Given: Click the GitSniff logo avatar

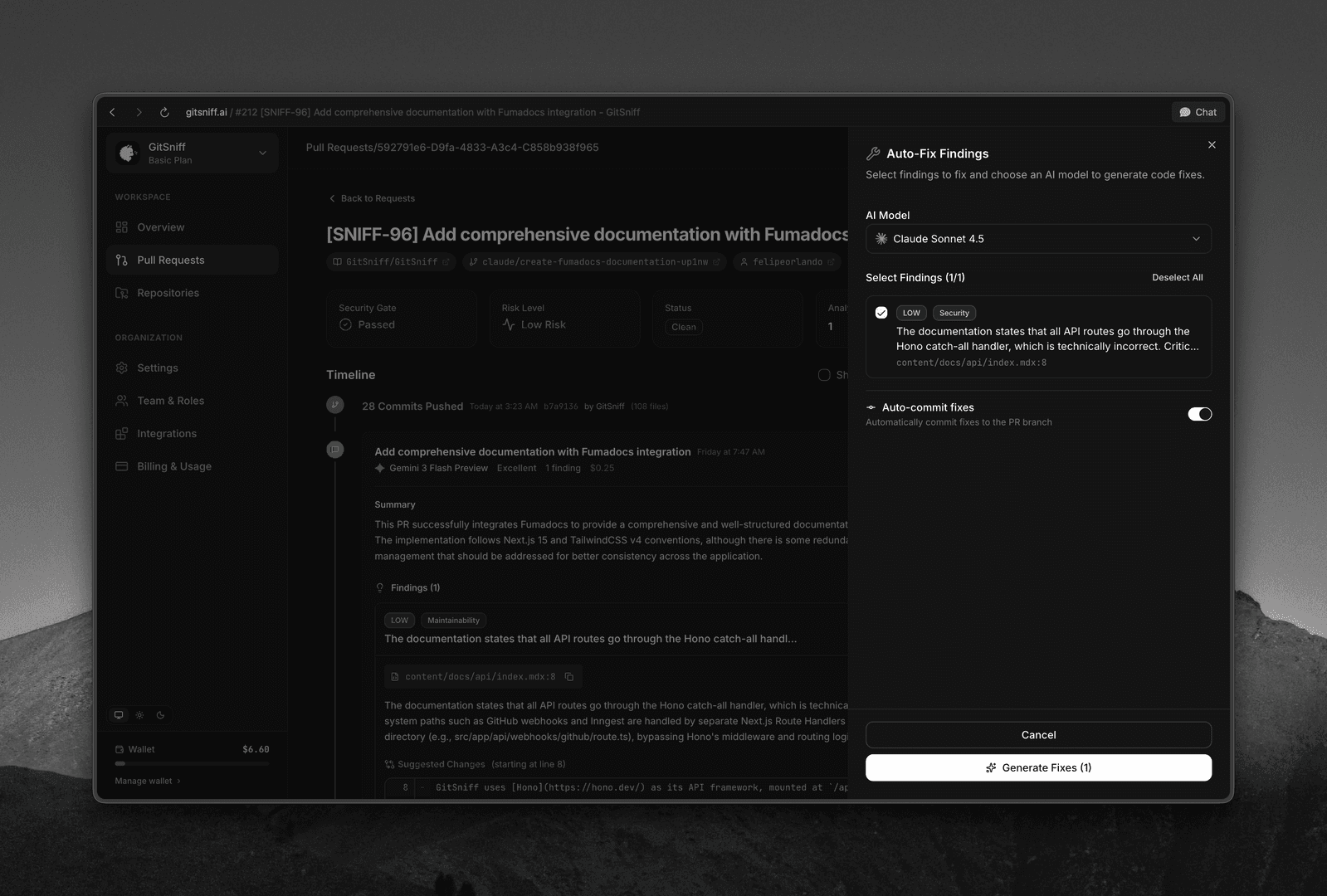Looking at the screenshot, I should (127, 153).
